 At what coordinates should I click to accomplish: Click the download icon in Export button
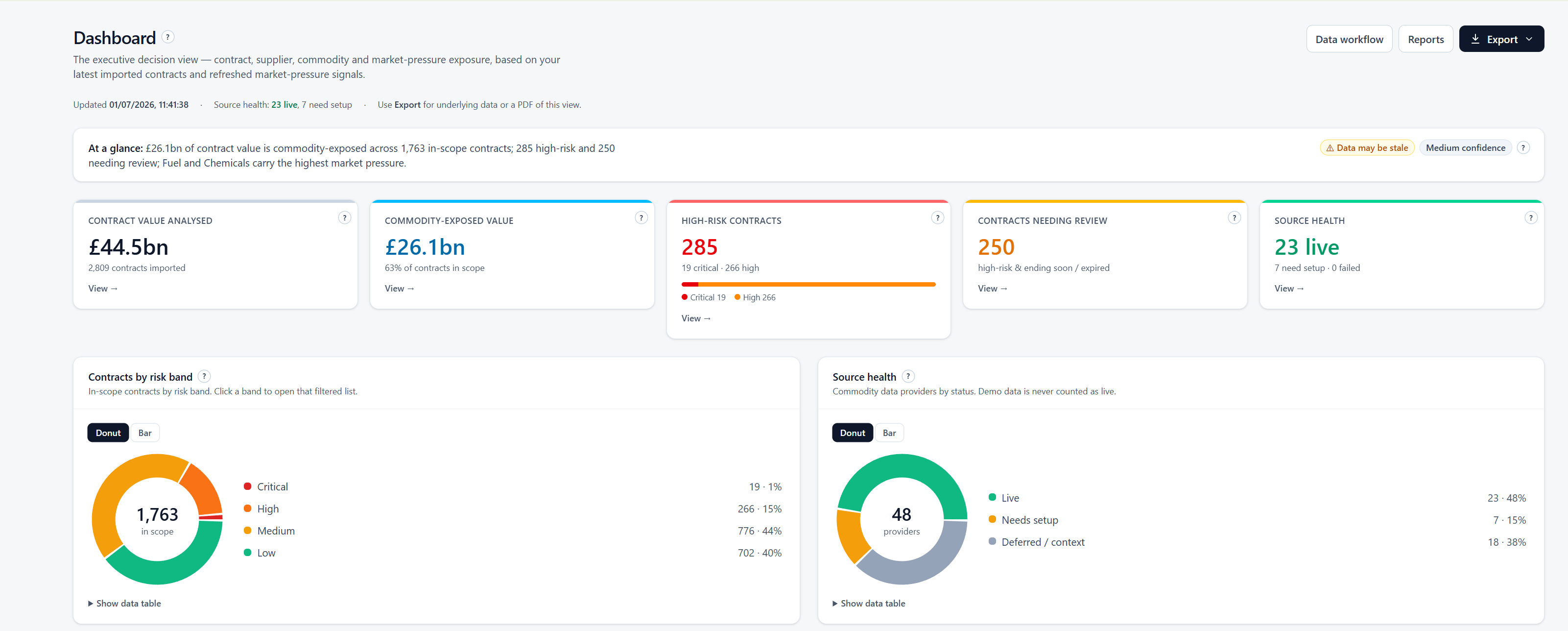point(1475,39)
